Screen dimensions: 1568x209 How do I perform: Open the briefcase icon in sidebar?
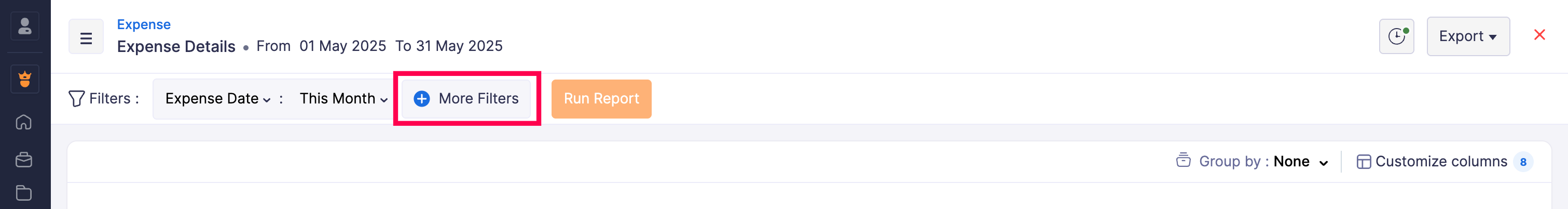tap(24, 160)
